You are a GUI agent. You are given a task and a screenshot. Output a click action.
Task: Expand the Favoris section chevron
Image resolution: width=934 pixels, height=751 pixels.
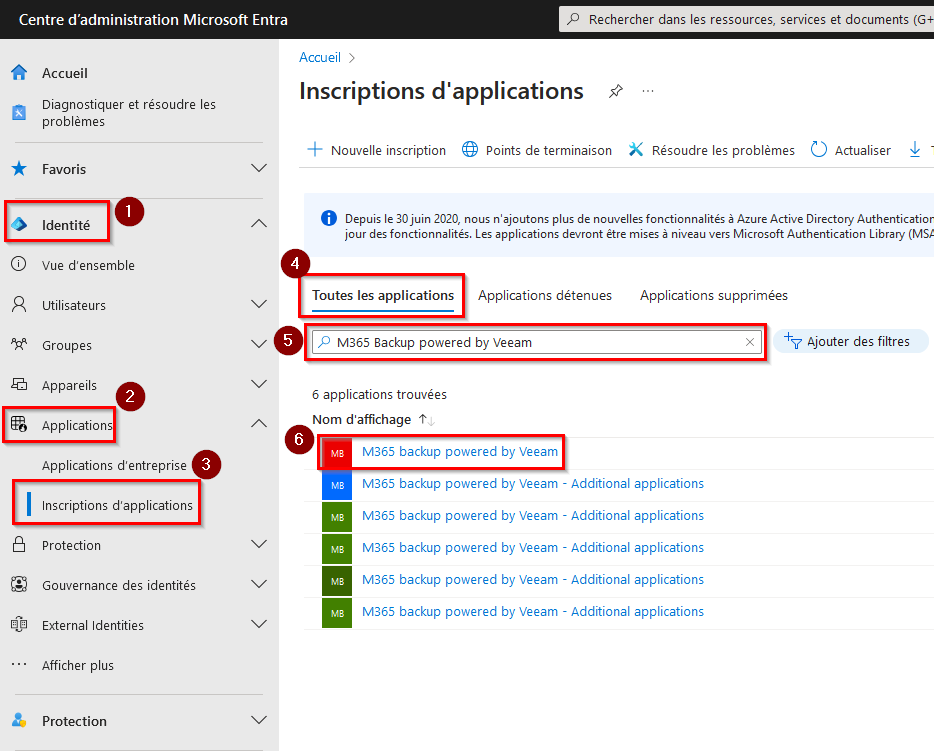pos(259,169)
